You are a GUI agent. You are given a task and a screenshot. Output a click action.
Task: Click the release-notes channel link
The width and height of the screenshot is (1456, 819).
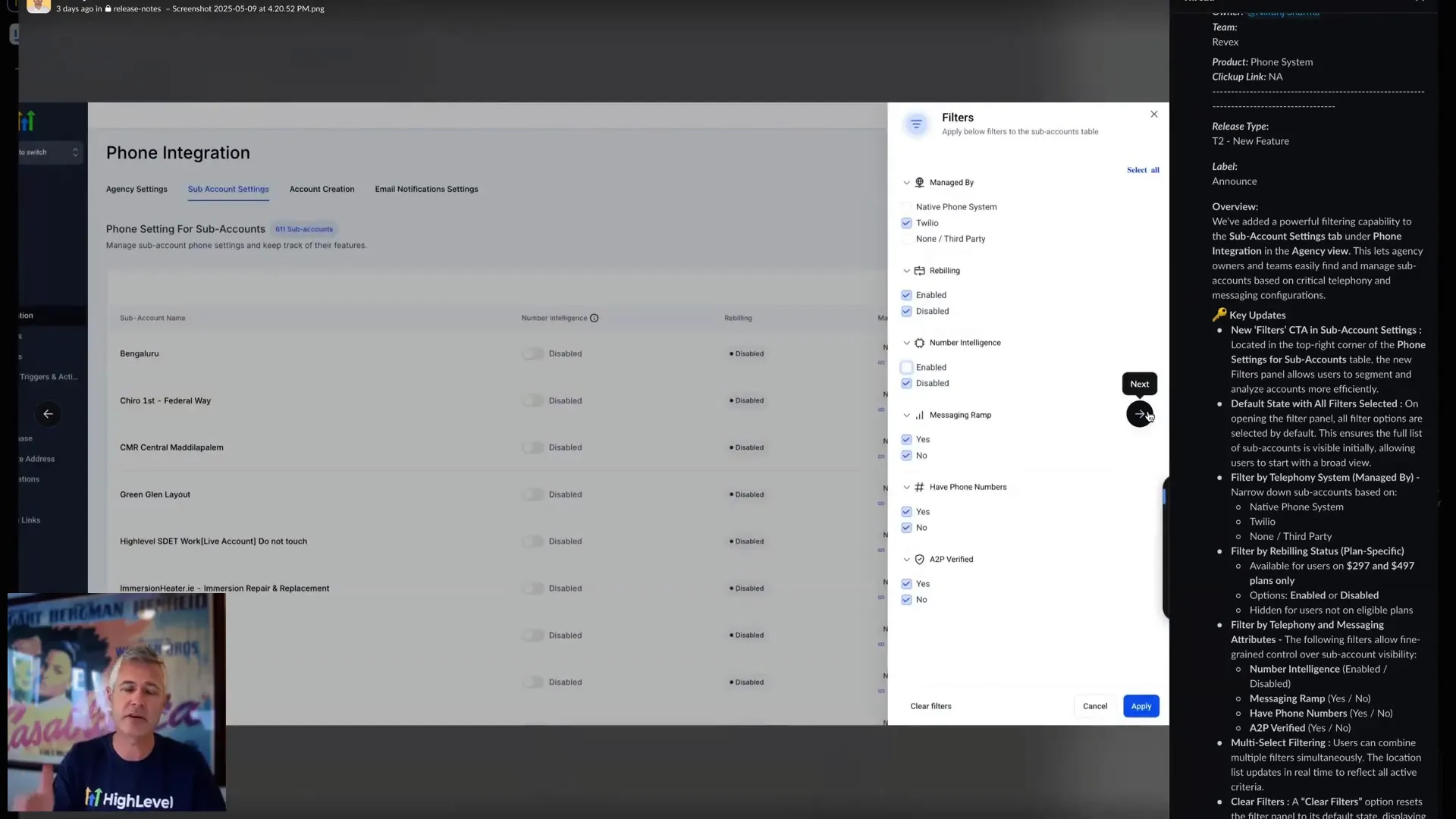pos(136,9)
